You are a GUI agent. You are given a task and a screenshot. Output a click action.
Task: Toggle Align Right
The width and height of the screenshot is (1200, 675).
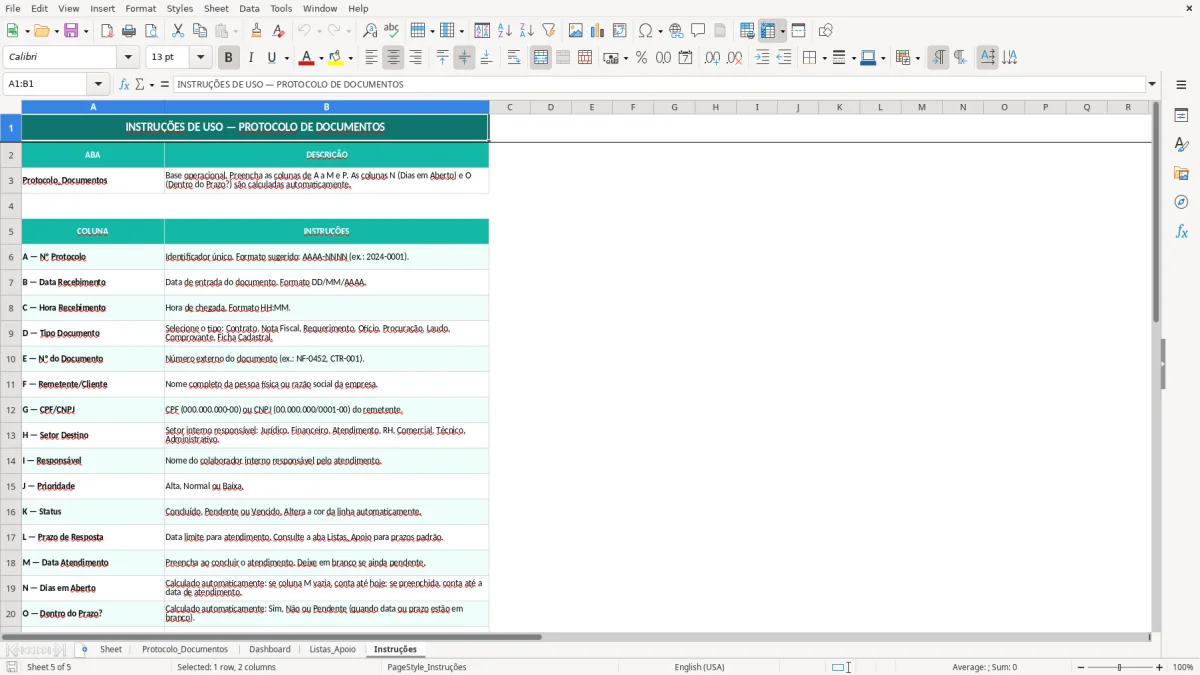(415, 58)
